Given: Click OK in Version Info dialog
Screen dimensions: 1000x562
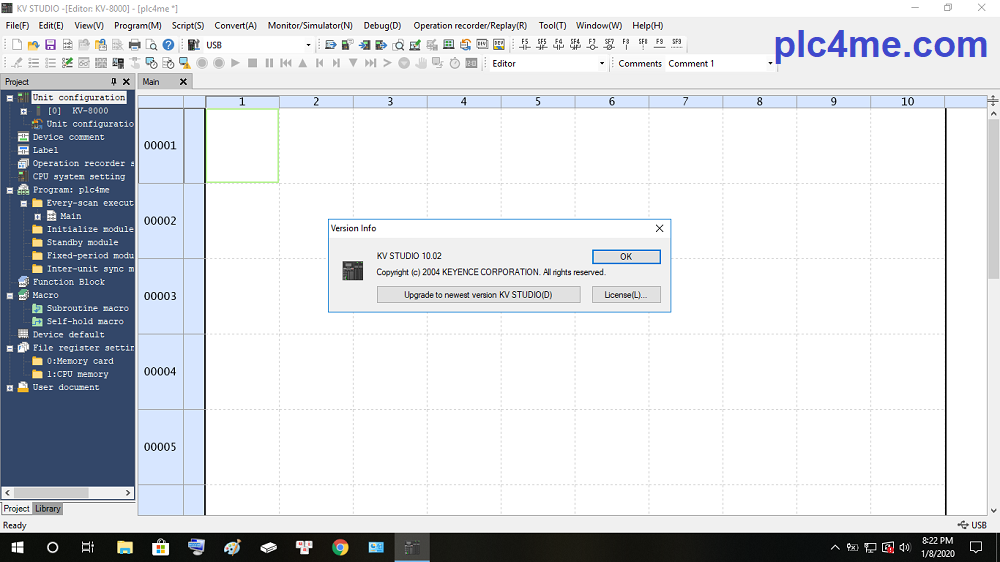Looking at the screenshot, I should pyautogui.click(x=626, y=257).
